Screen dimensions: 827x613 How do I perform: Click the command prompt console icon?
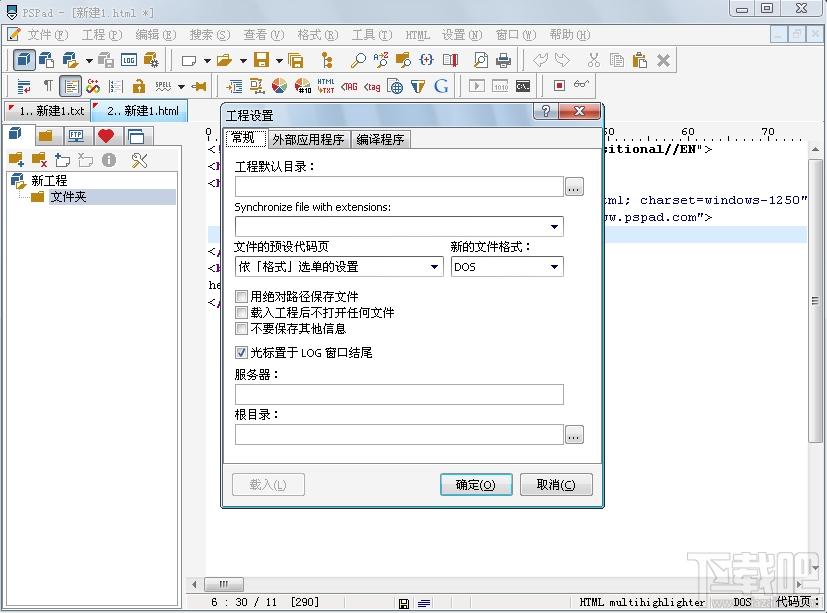(523, 86)
